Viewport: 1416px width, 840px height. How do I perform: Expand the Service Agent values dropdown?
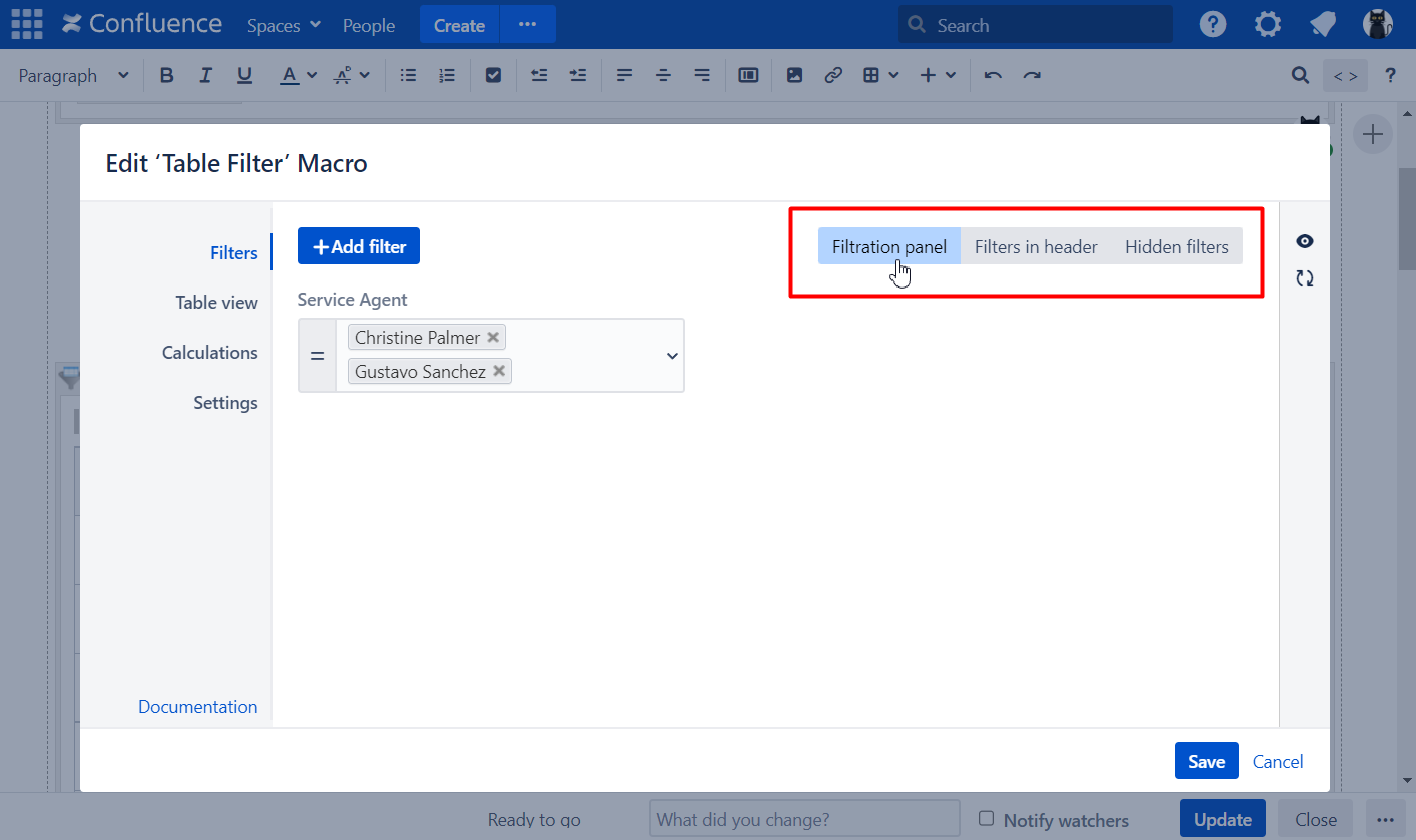point(672,356)
